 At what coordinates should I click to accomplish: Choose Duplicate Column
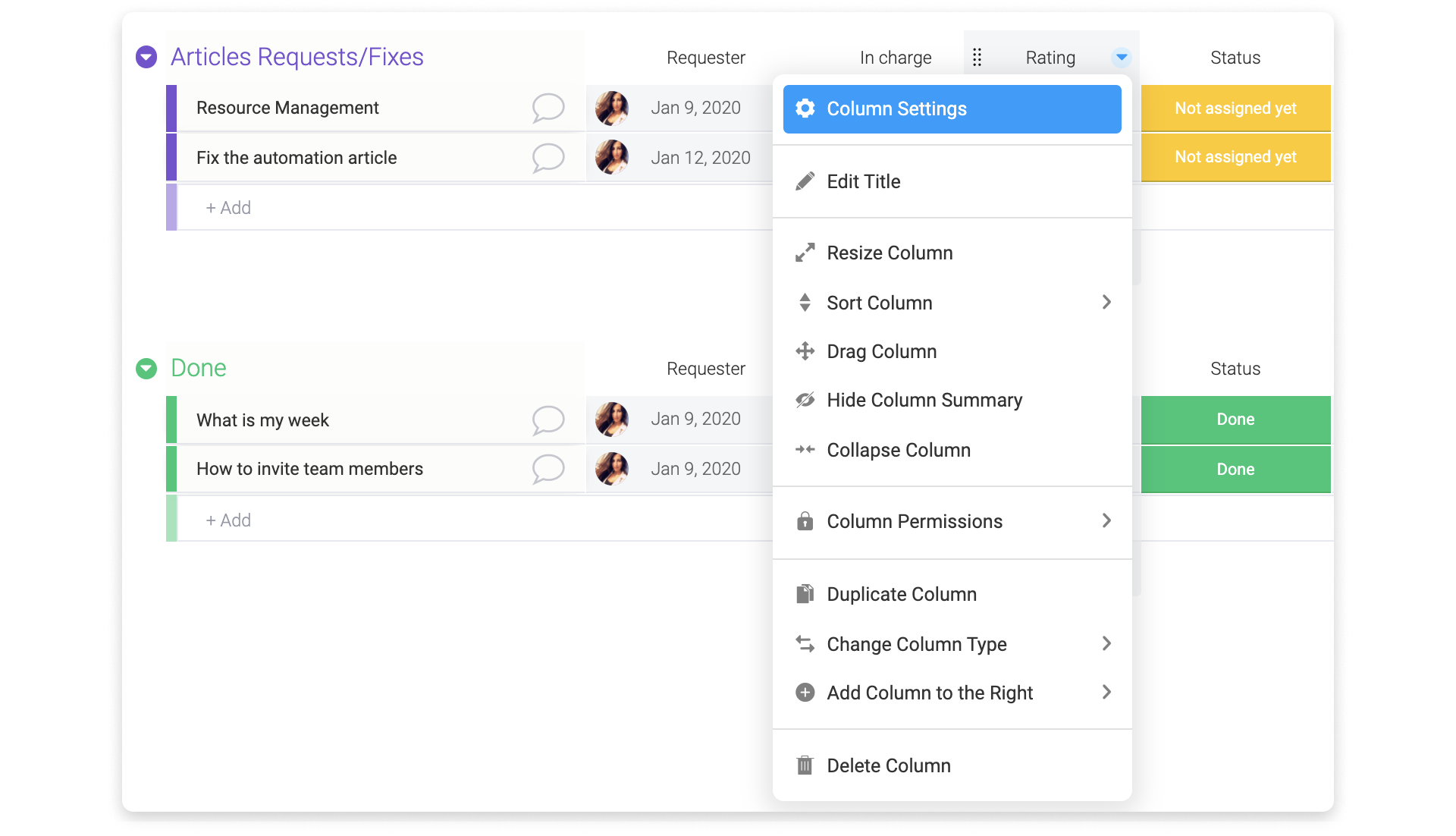pos(952,594)
